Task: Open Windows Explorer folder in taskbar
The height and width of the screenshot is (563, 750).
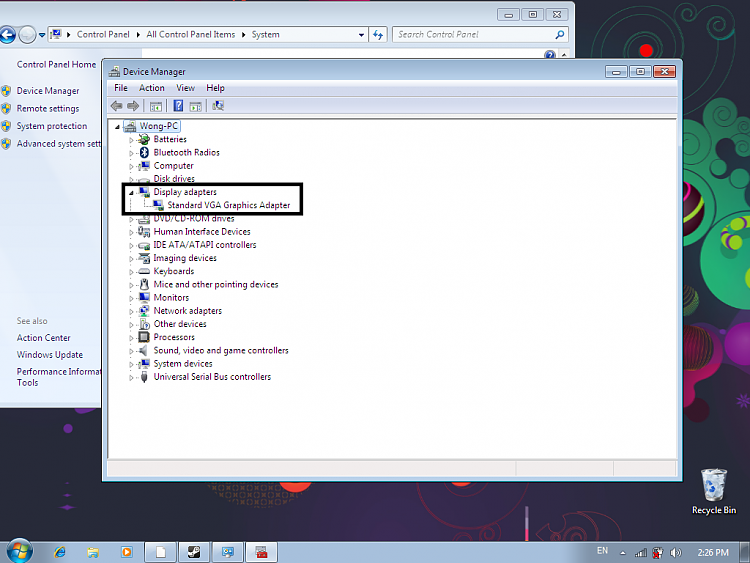Action: coord(93,552)
